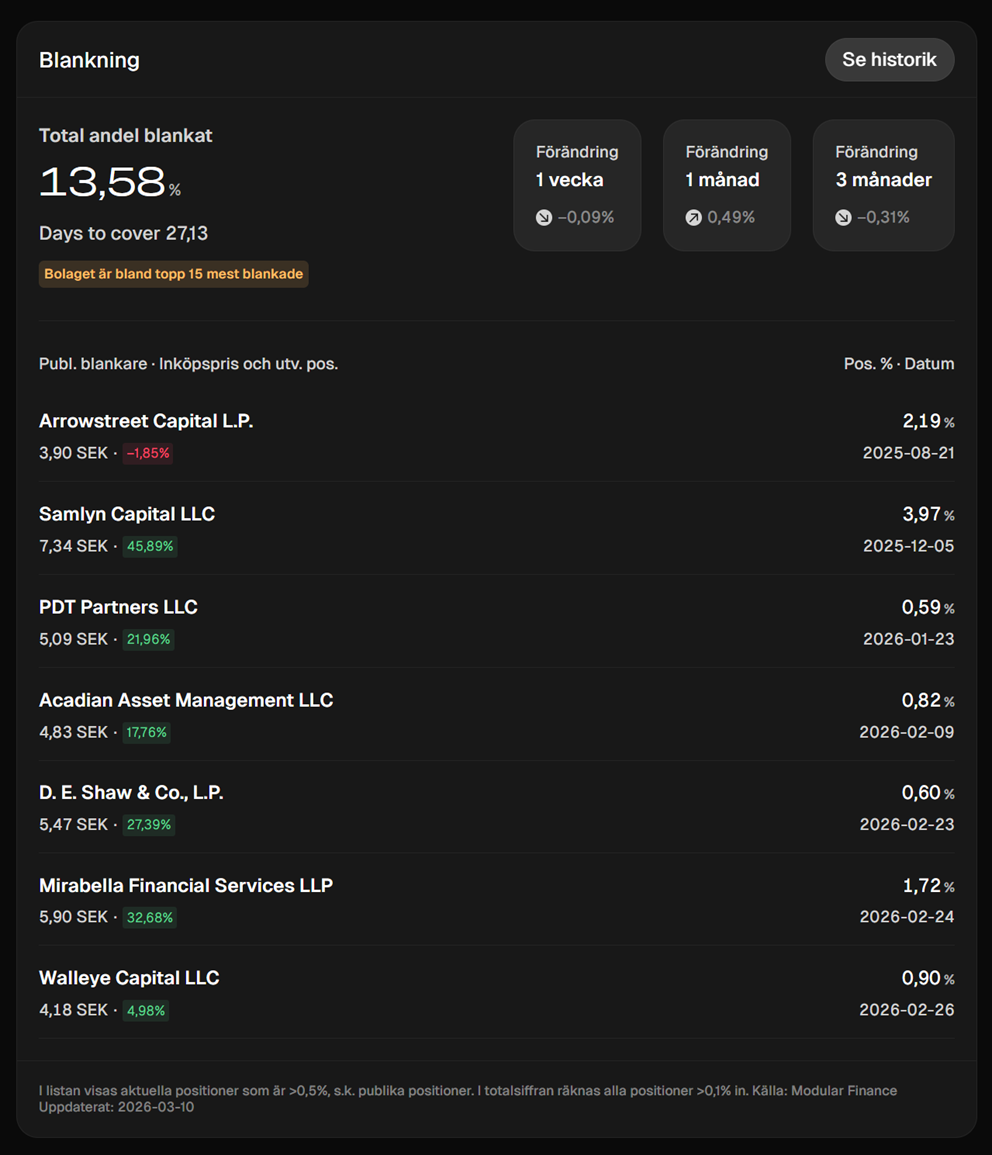Select Samlyn Capital LLC name
This screenshot has width=992, height=1155.
click(x=127, y=514)
